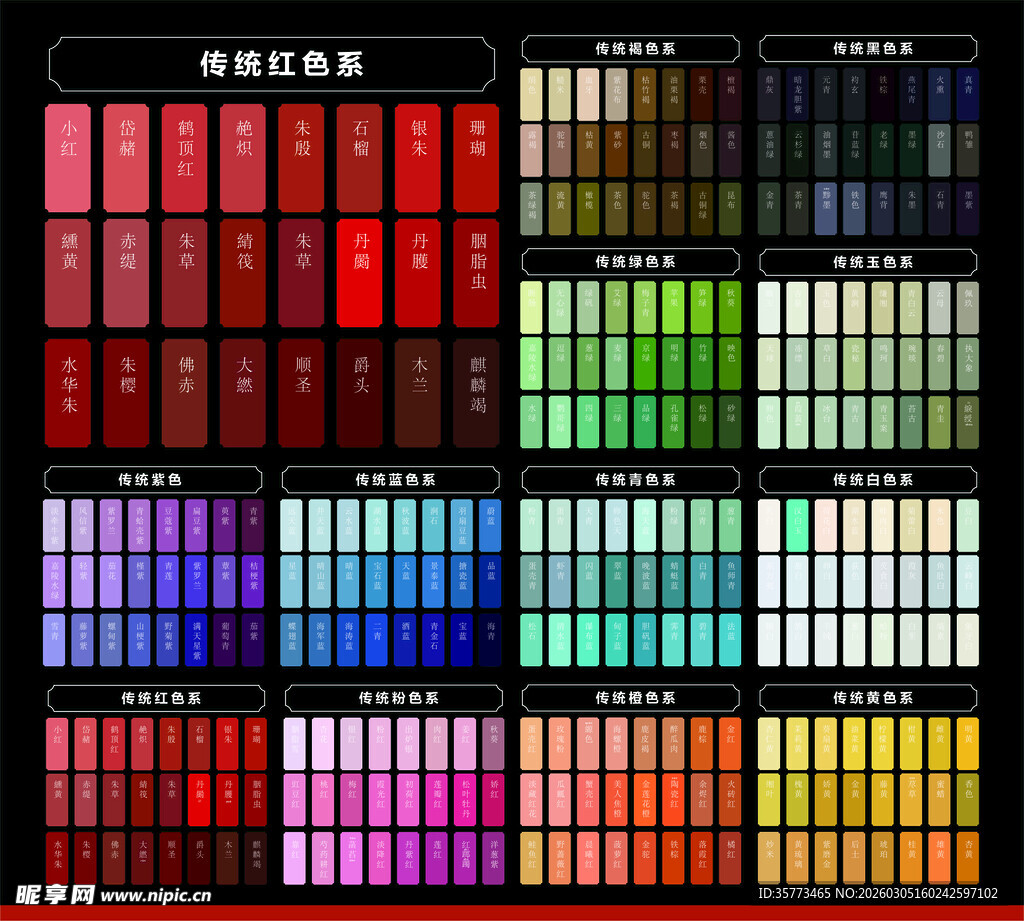Pick the large 胭脂虫 swatch
The height and width of the screenshot is (921, 1024).
[x=476, y=272]
